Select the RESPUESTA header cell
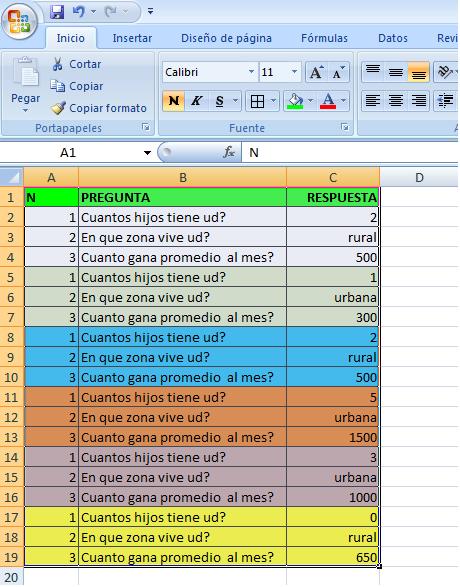 [x=333, y=197]
